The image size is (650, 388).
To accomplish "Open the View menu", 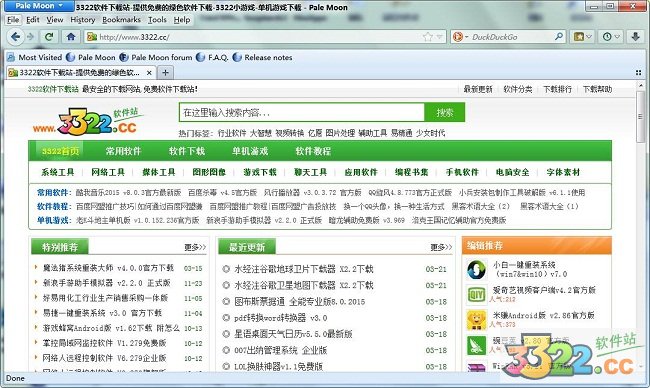I will tap(55, 19).
